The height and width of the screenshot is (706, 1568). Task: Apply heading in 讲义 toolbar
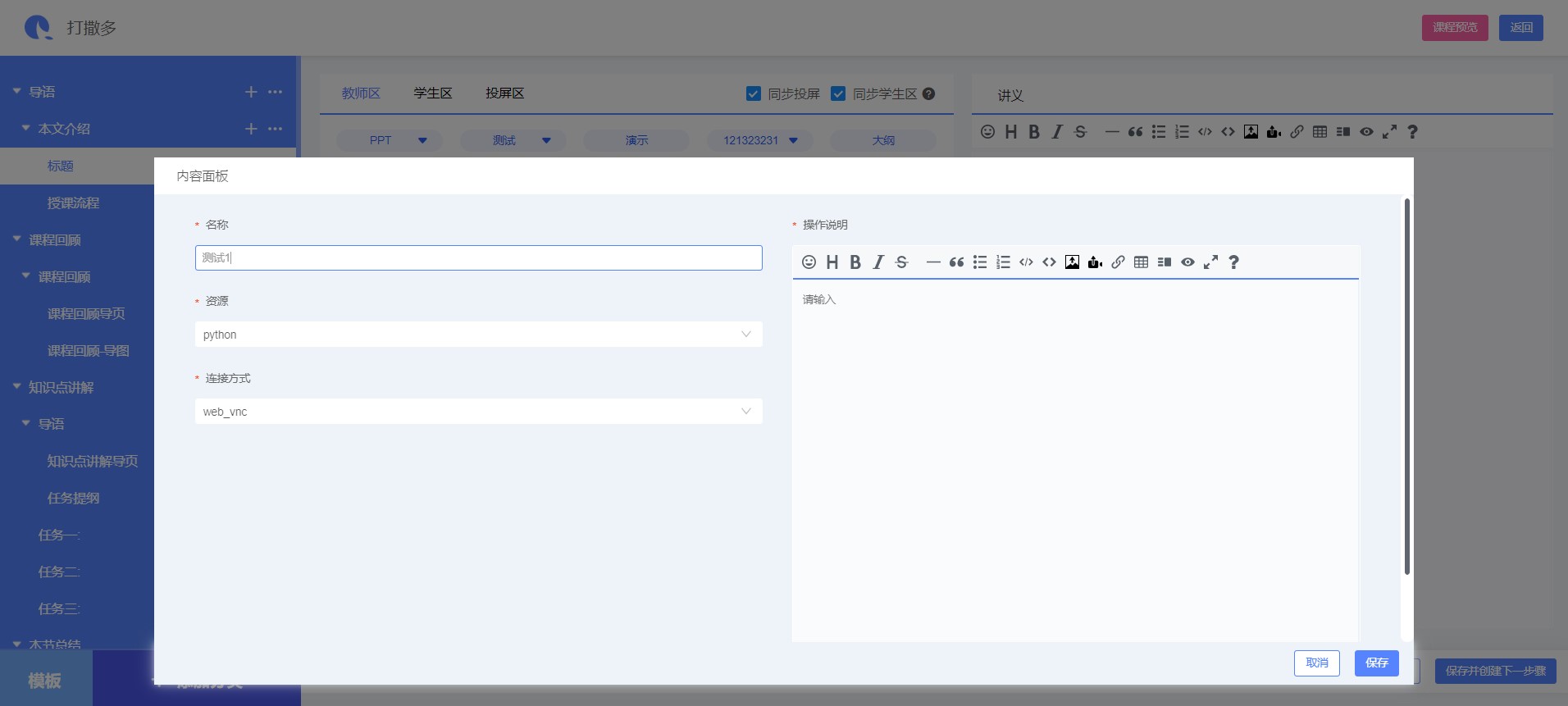[1011, 132]
